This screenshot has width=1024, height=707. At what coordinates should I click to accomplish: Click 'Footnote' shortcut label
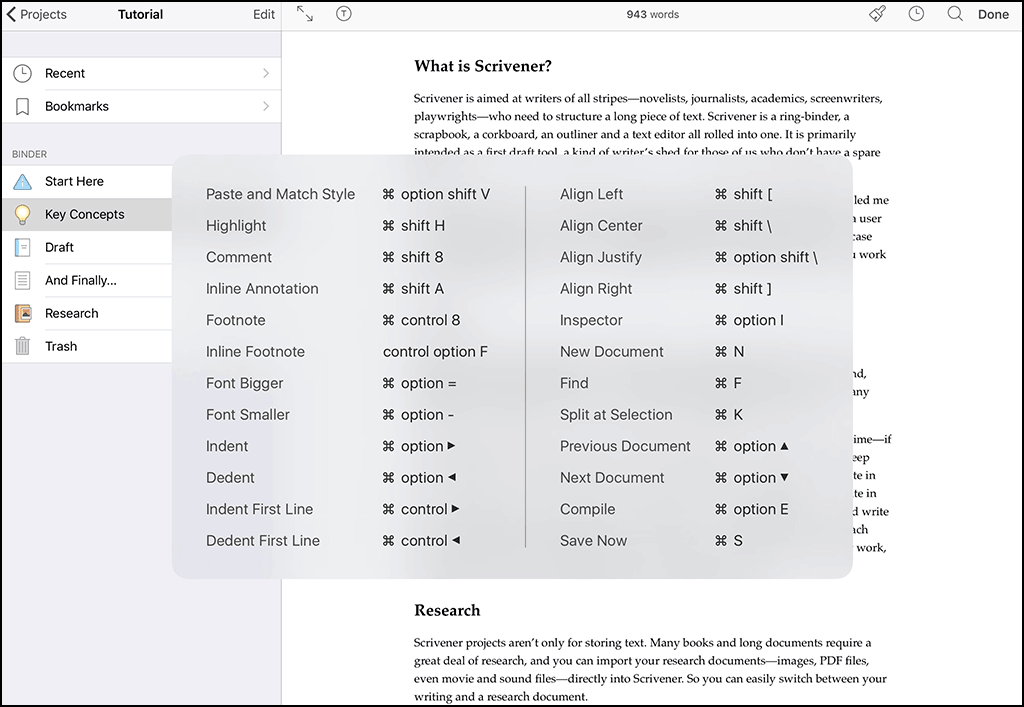coord(236,320)
